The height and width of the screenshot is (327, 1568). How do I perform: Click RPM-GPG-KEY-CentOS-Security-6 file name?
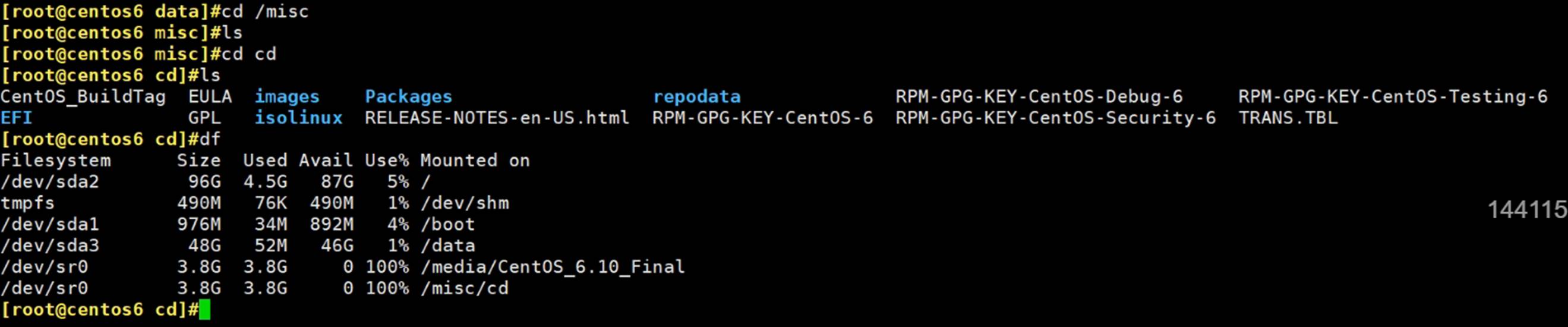(x=1055, y=118)
